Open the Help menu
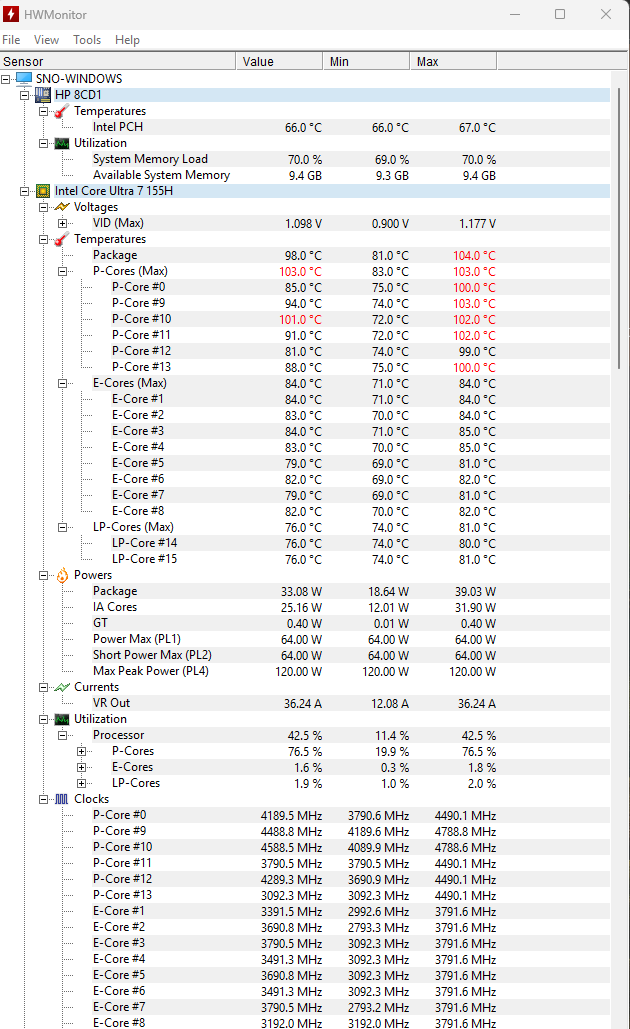Screen dimensions: 630x1029 coord(127,40)
